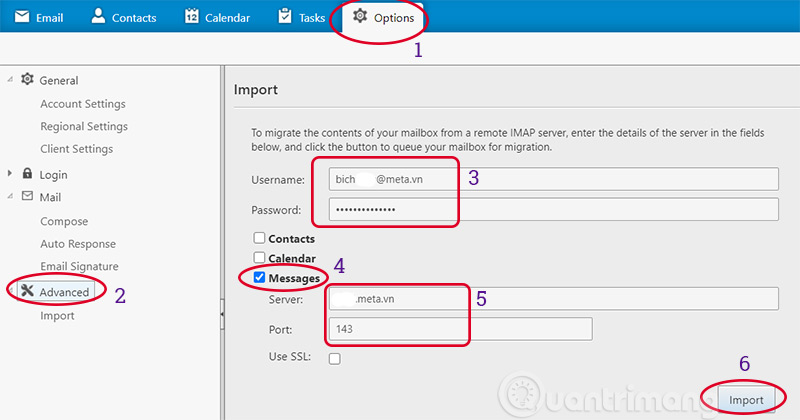The height and width of the screenshot is (420, 800).
Task: Open Email Signature settings
Action: pyautogui.click(x=79, y=266)
